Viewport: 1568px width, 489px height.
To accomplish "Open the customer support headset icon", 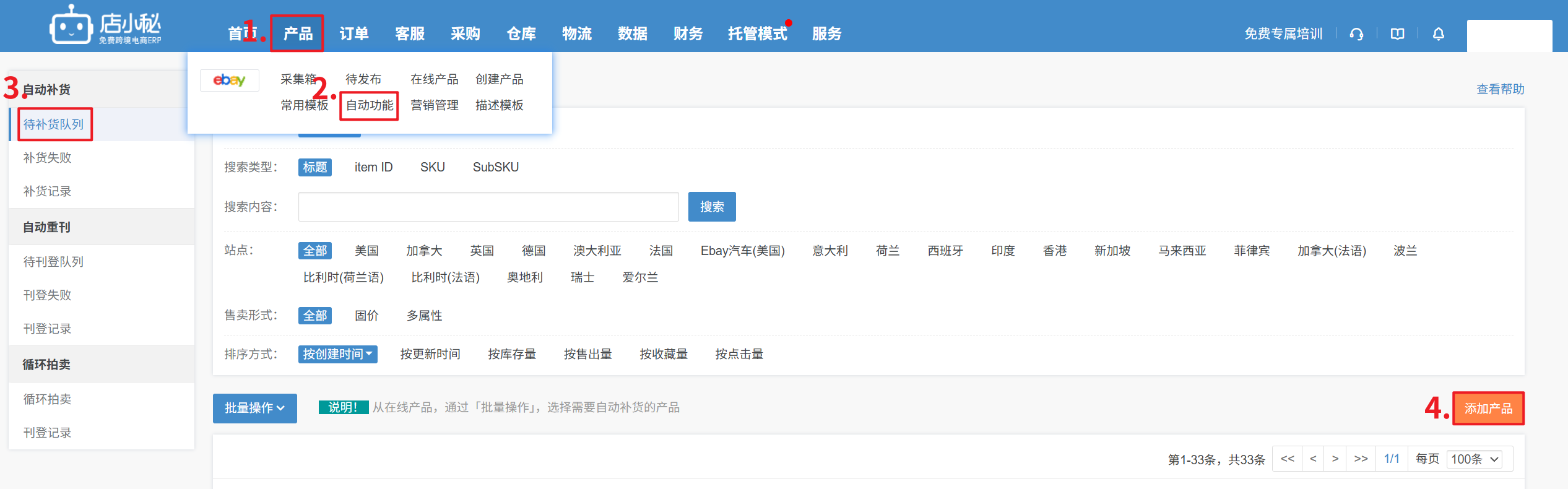I will (x=1356, y=34).
